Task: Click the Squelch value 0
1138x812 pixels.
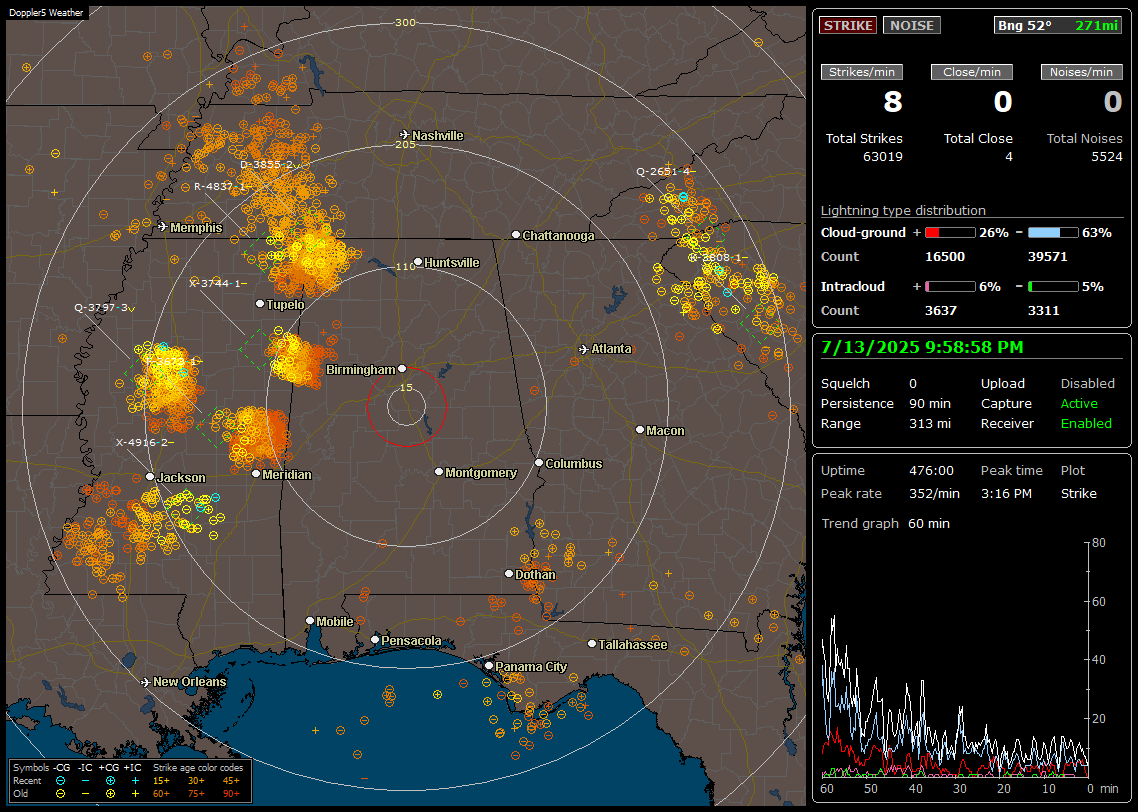Action: point(913,384)
